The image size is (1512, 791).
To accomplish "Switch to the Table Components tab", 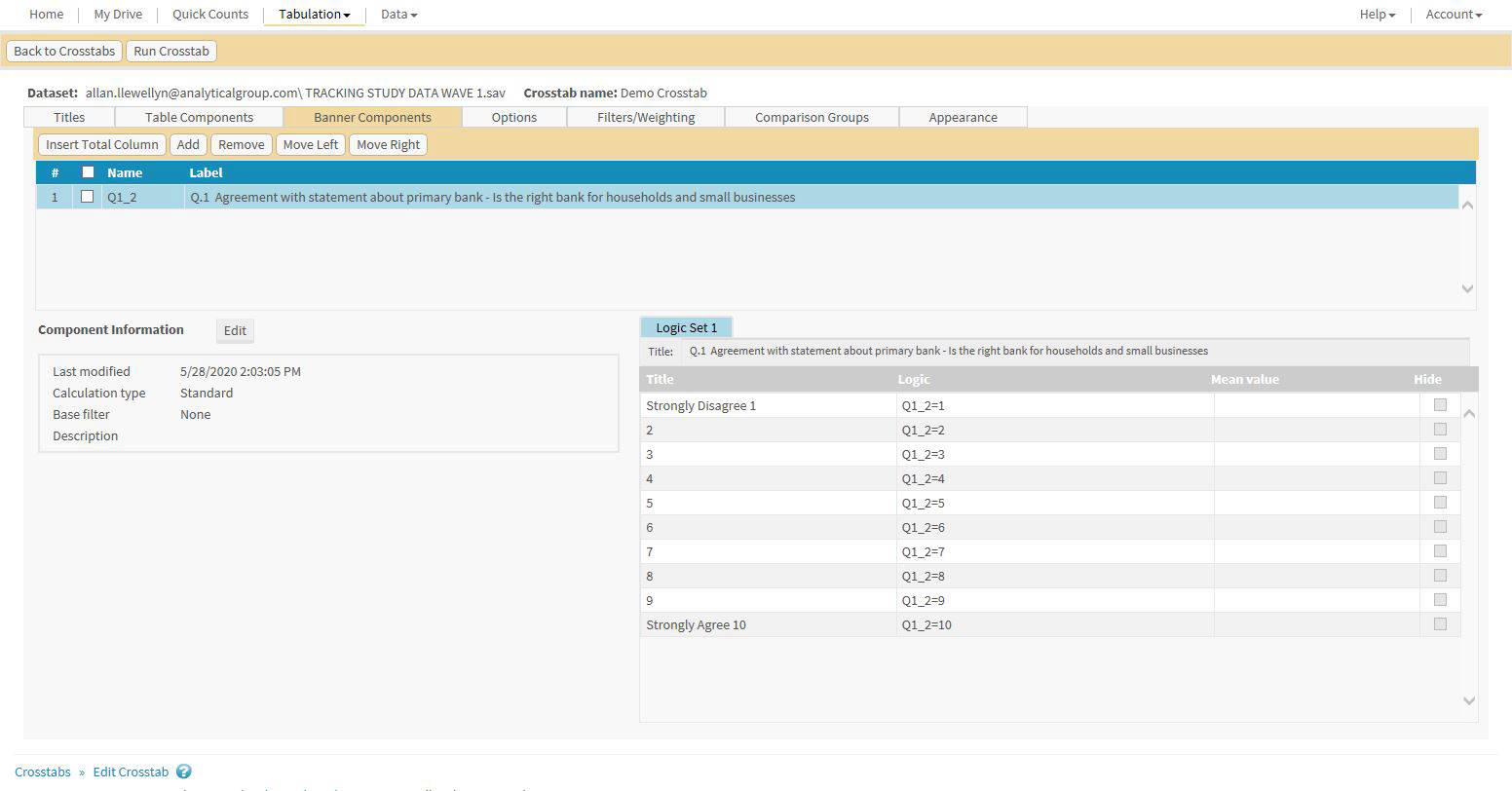I will (199, 117).
